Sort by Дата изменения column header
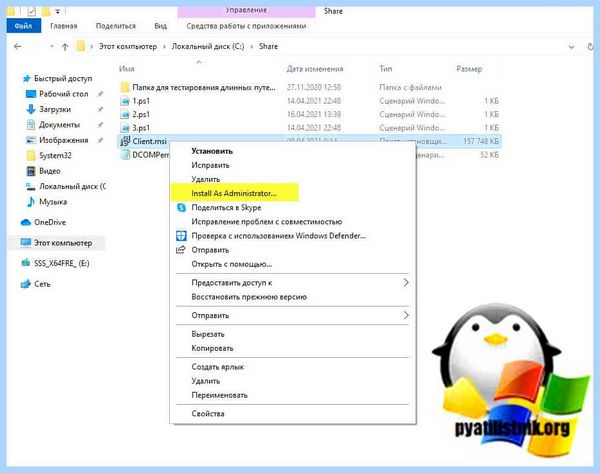Image resolution: width=600 pixels, height=473 pixels. coord(315,69)
